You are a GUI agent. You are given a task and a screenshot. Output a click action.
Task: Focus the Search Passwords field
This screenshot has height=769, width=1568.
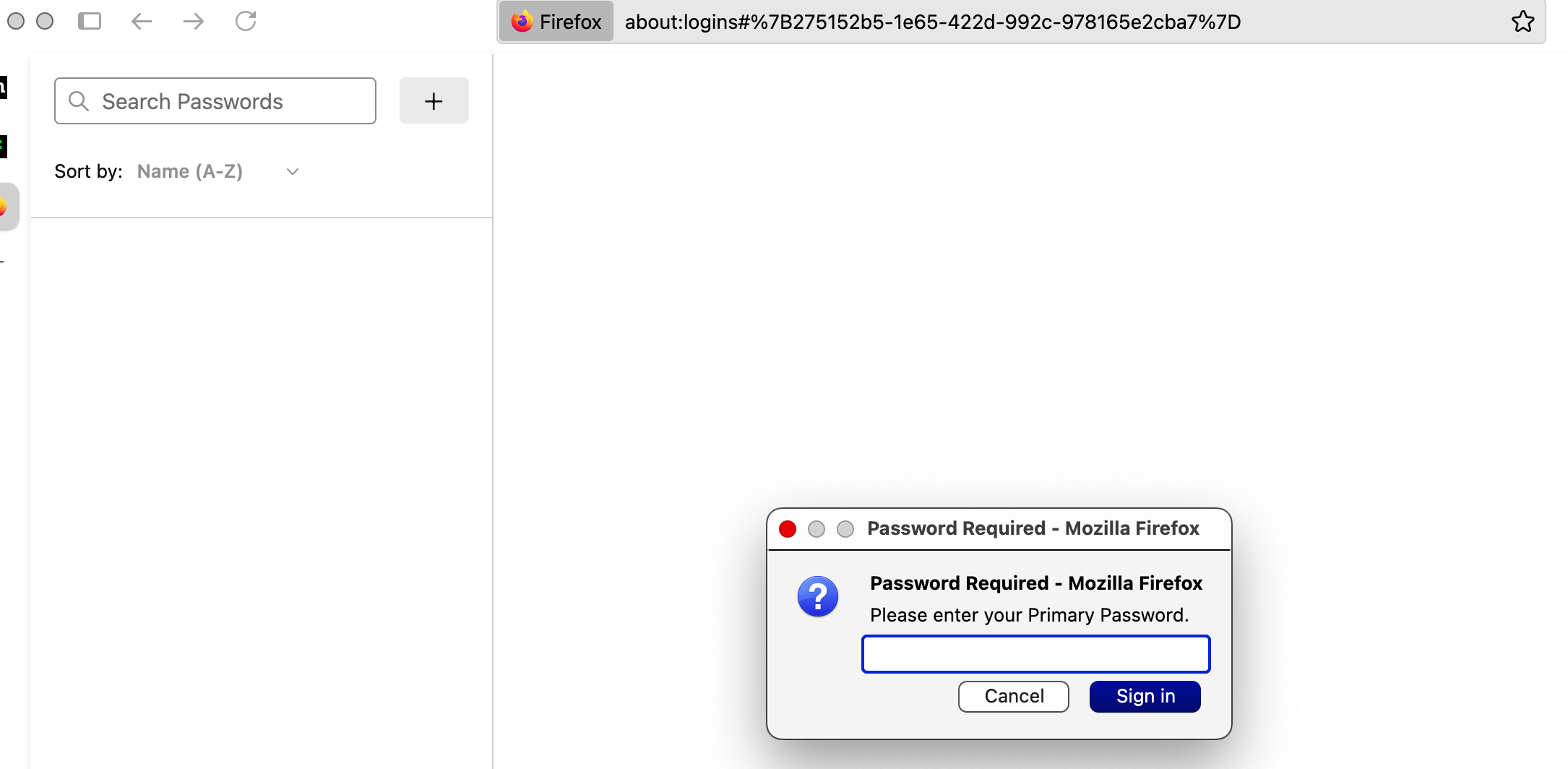click(215, 100)
